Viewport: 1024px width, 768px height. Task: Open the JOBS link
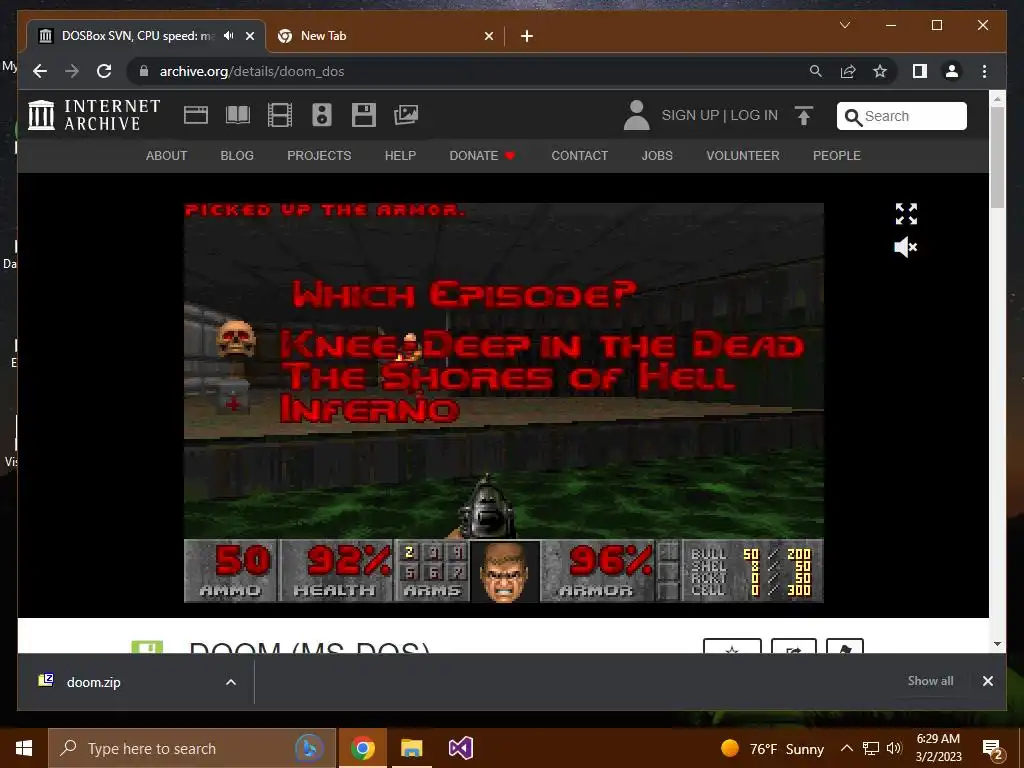(x=657, y=155)
